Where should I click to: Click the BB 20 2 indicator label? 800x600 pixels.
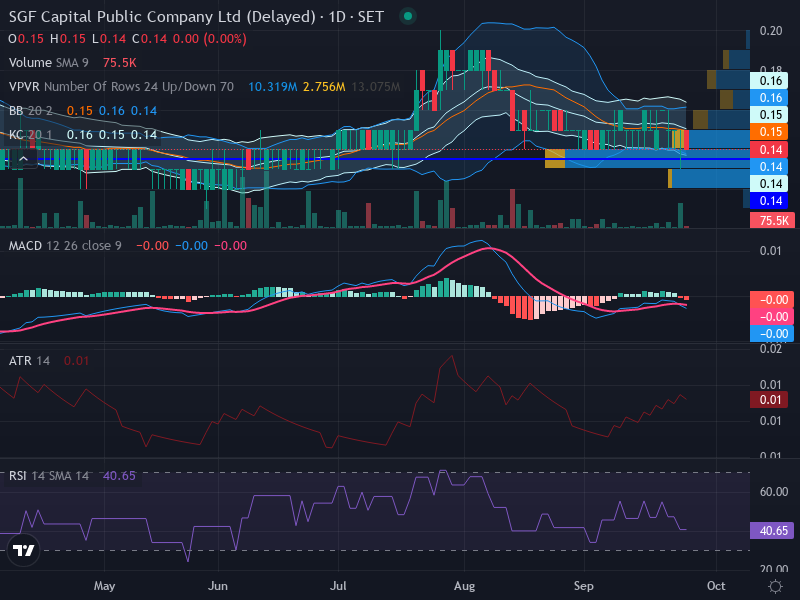tap(31, 111)
